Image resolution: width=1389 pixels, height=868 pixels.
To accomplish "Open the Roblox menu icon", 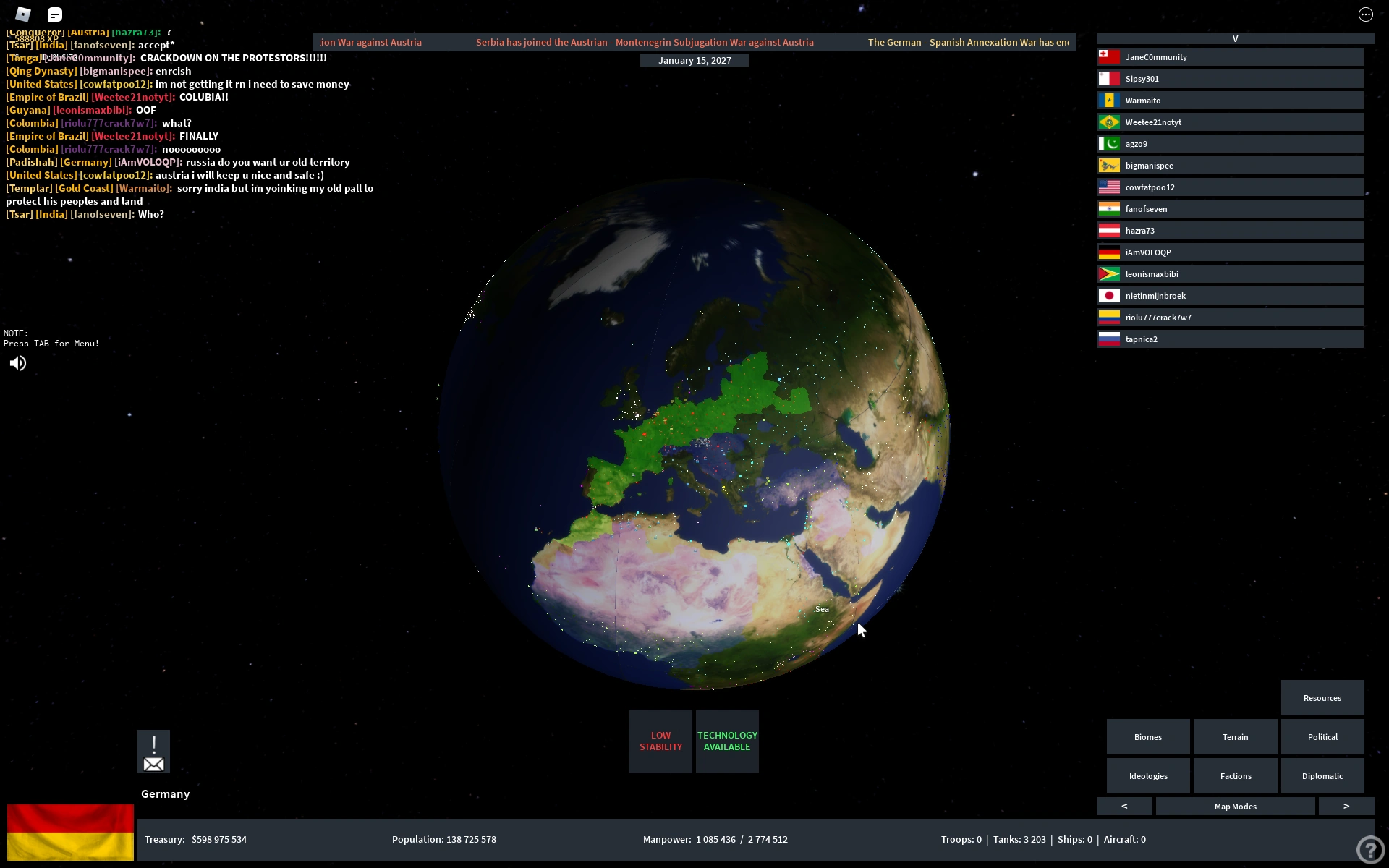I will [23, 14].
